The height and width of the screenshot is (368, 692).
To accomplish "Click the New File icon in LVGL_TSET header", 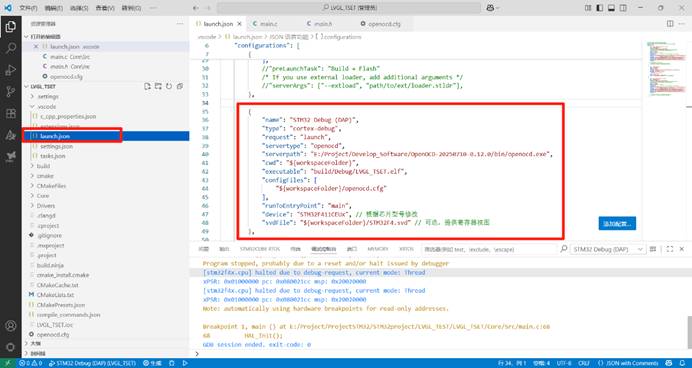I will [x=147, y=86].
